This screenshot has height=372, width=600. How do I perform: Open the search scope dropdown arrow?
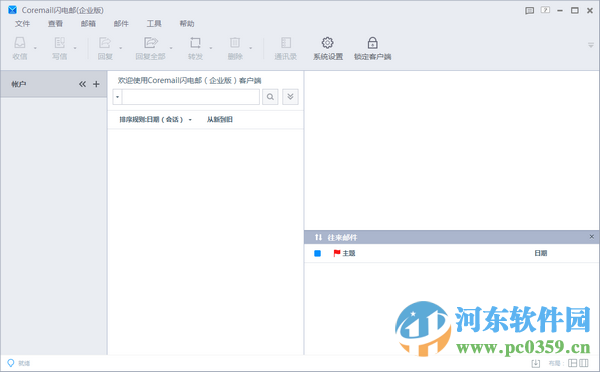pos(117,97)
